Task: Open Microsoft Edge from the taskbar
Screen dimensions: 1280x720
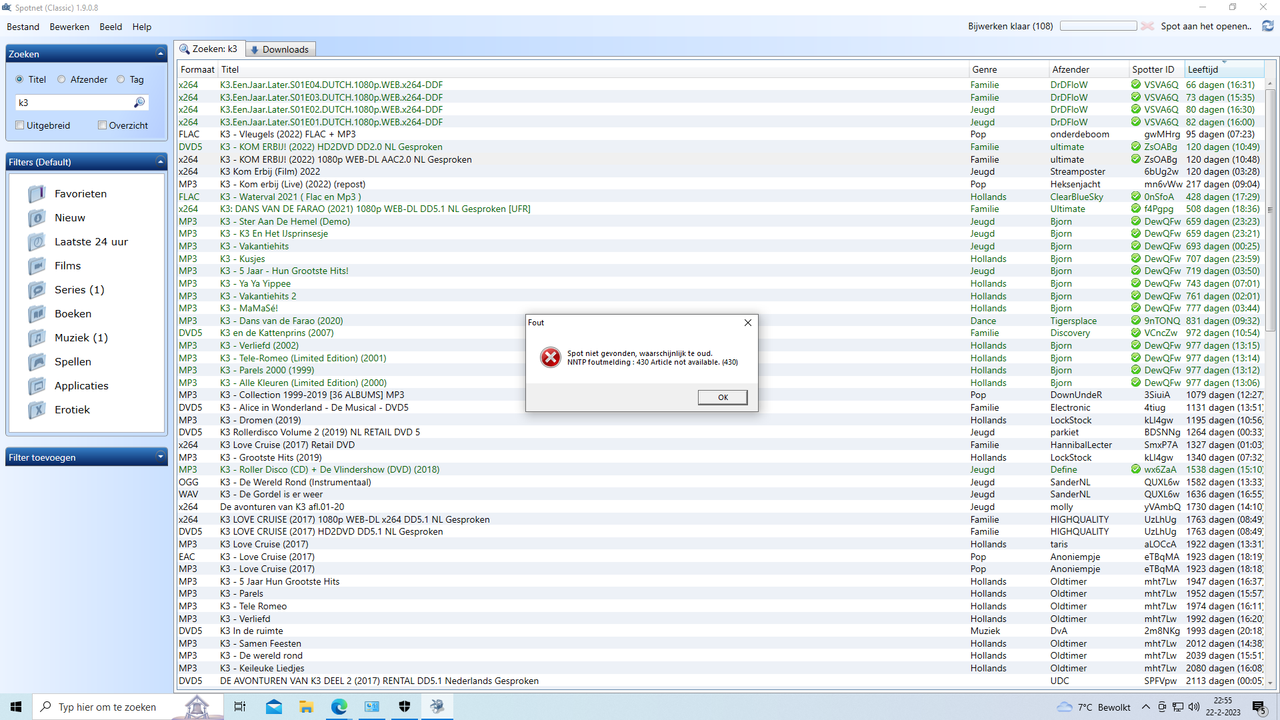Action: tap(340, 707)
